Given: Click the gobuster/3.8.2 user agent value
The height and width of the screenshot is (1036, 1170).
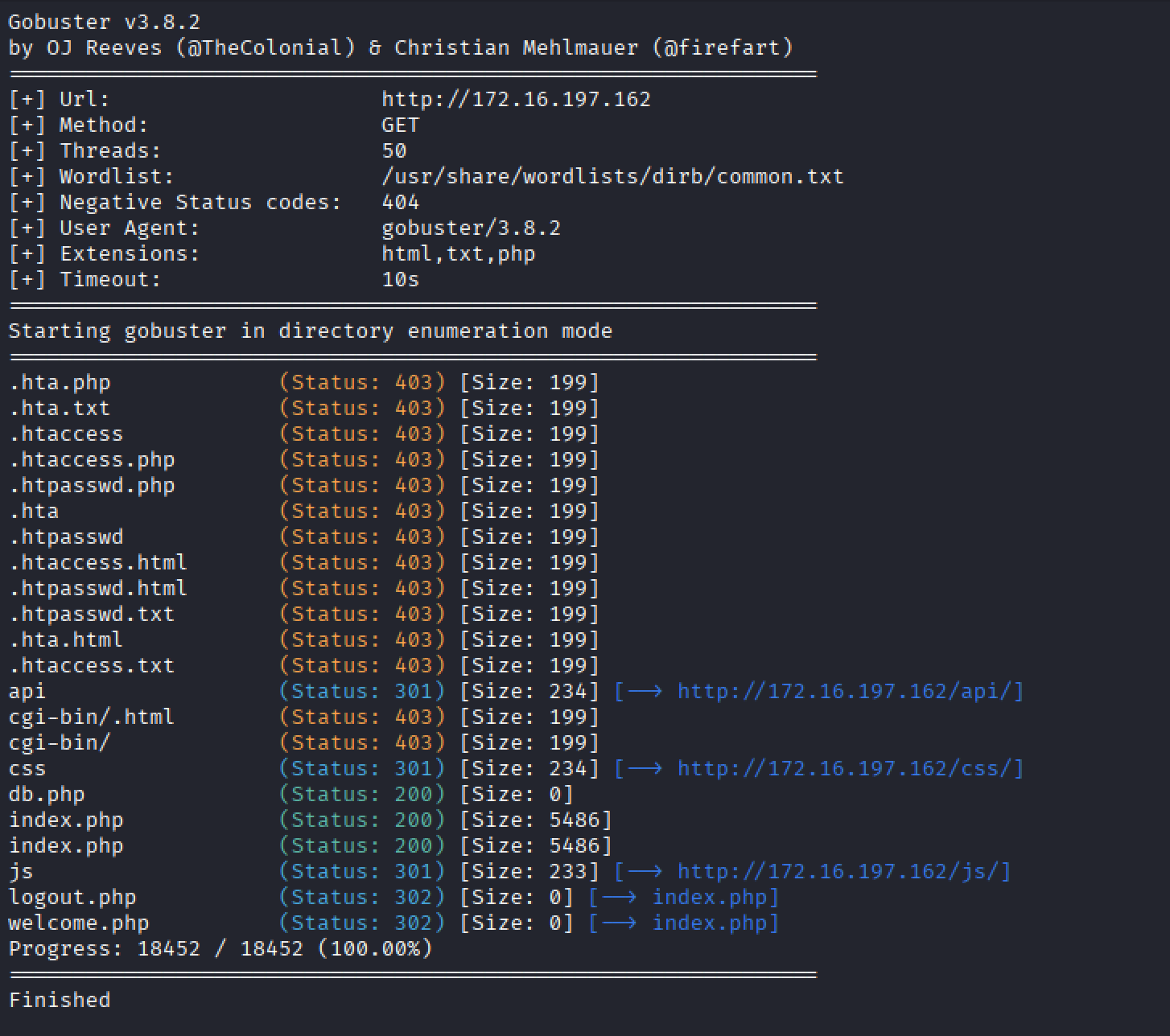Looking at the screenshot, I should (x=471, y=228).
